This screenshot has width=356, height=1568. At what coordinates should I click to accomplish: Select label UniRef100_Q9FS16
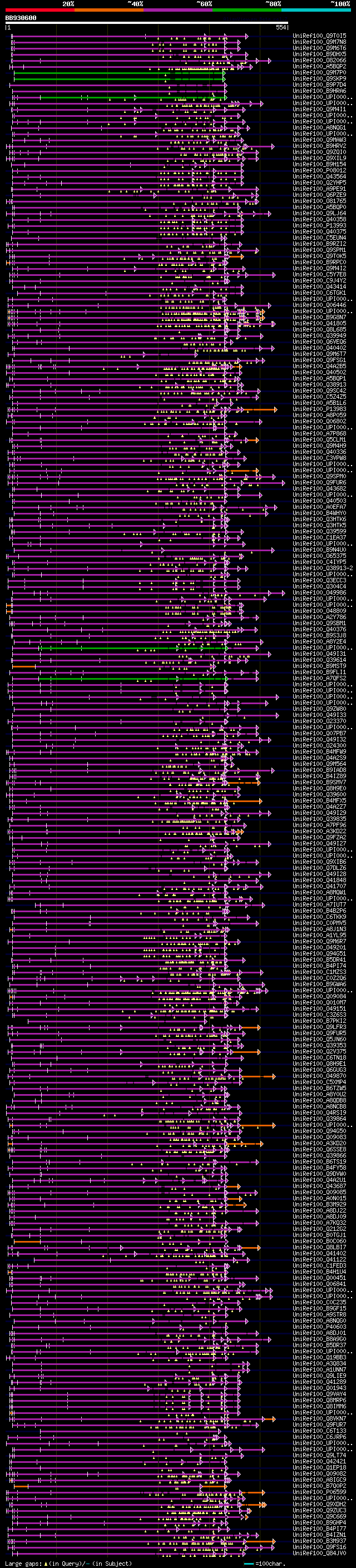319,1547
